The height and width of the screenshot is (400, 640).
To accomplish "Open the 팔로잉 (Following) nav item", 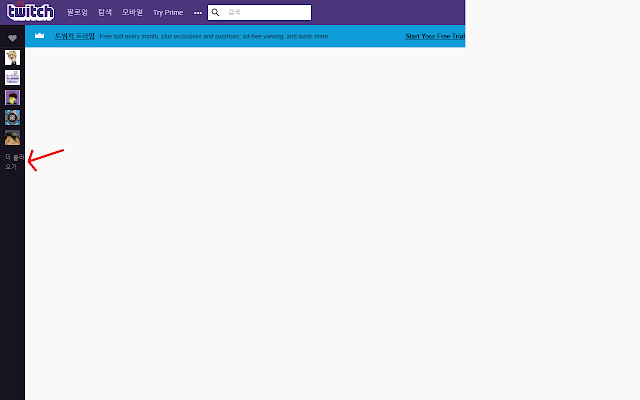I will 77,12.
